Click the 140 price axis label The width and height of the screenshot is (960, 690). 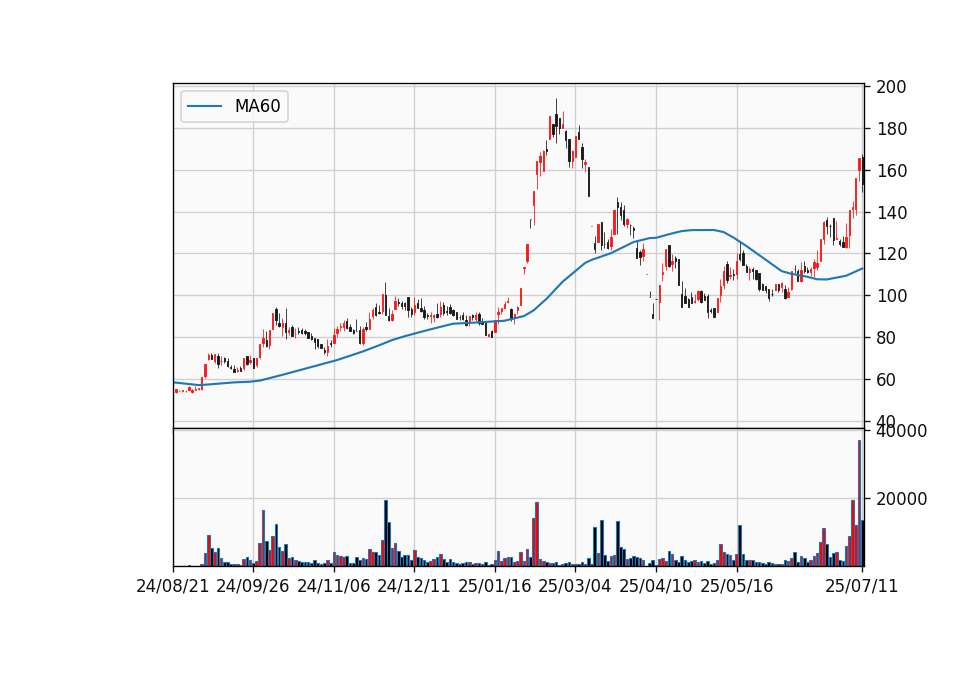(x=891, y=213)
